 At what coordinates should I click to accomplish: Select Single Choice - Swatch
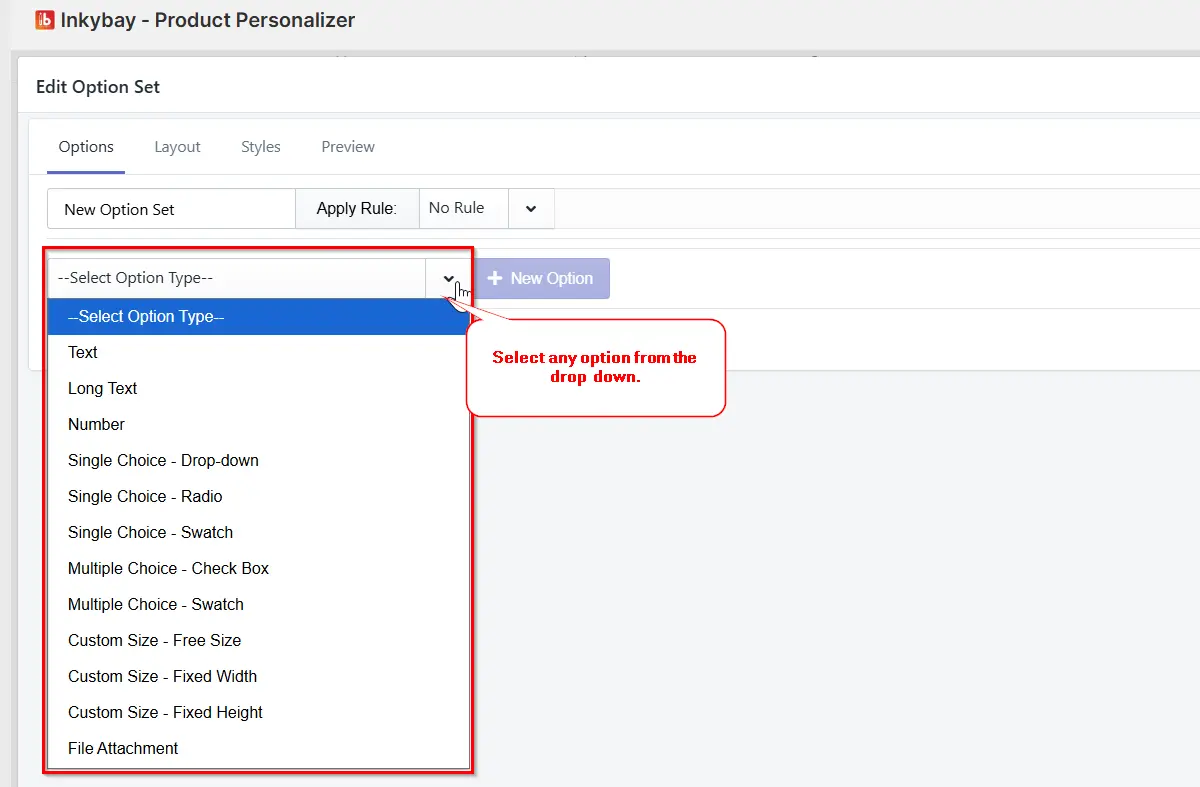(258, 532)
